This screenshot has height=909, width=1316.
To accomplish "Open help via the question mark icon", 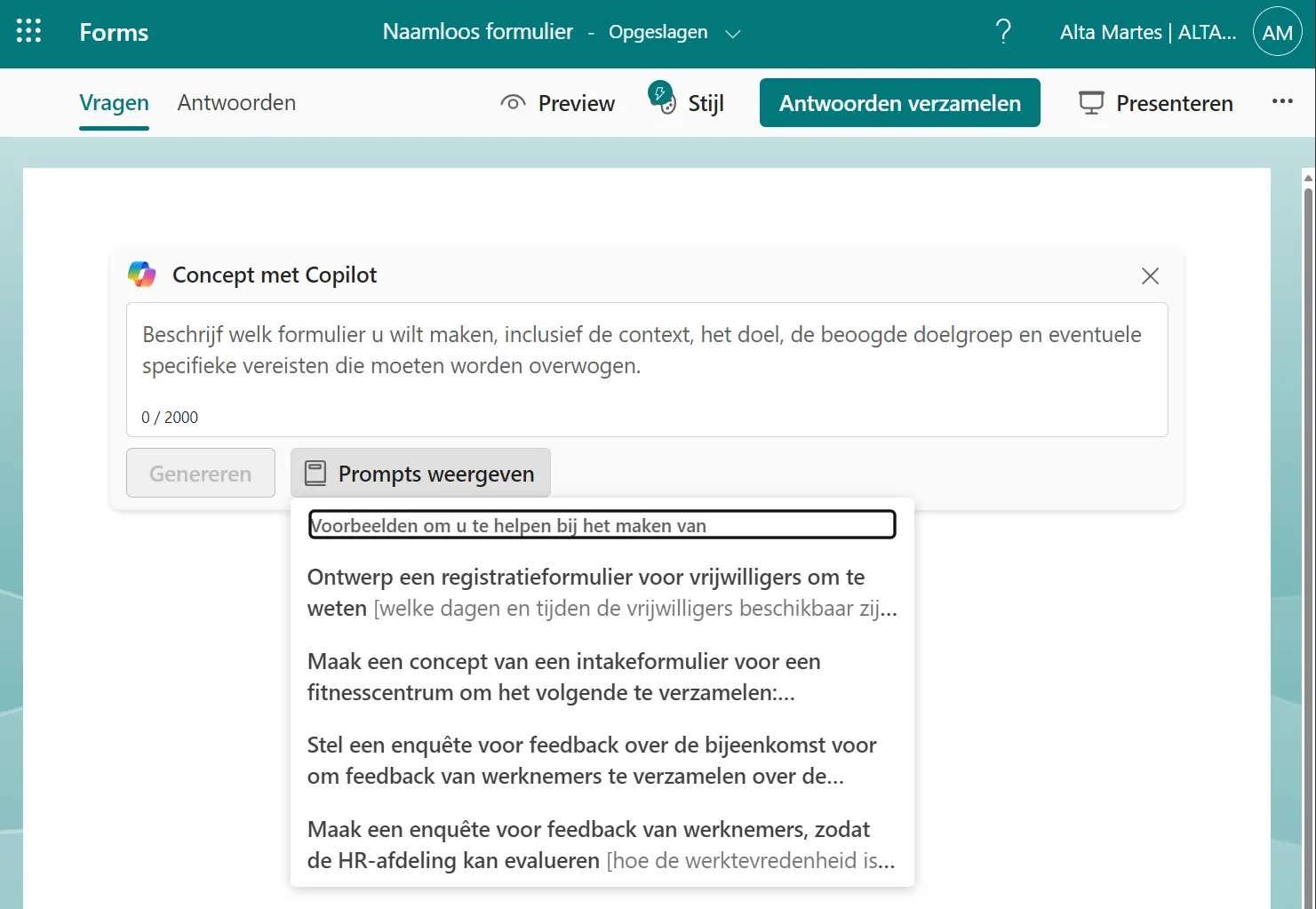I will click(1003, 31).
